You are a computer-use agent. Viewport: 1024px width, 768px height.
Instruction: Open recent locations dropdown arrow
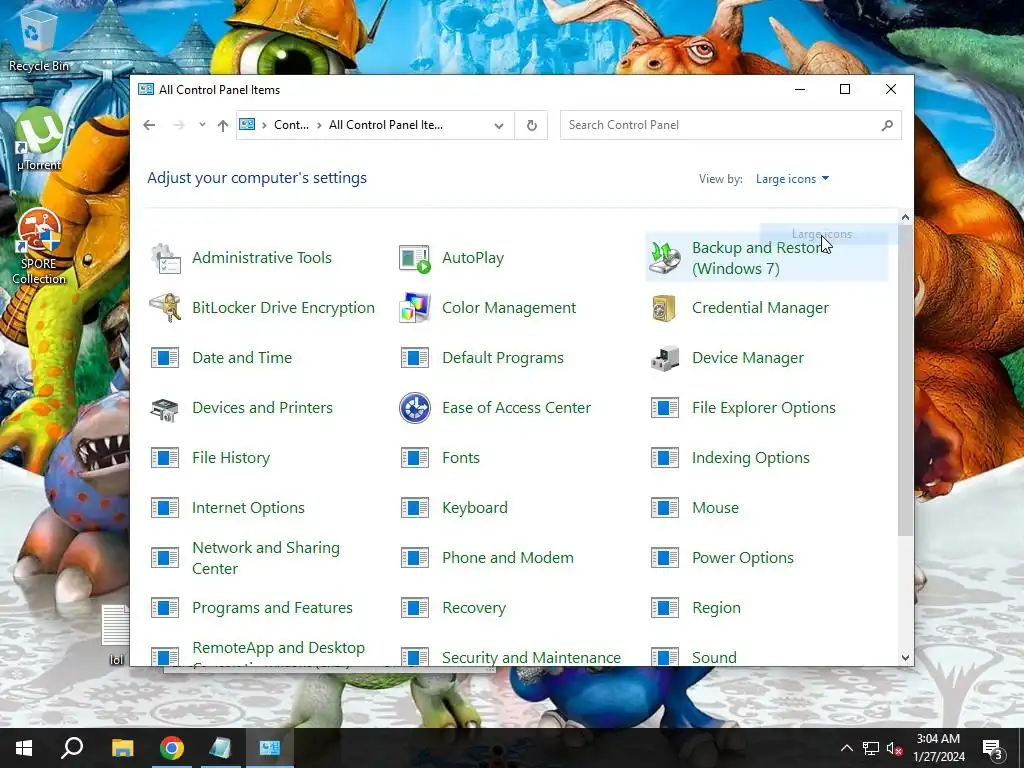point(202,125)
